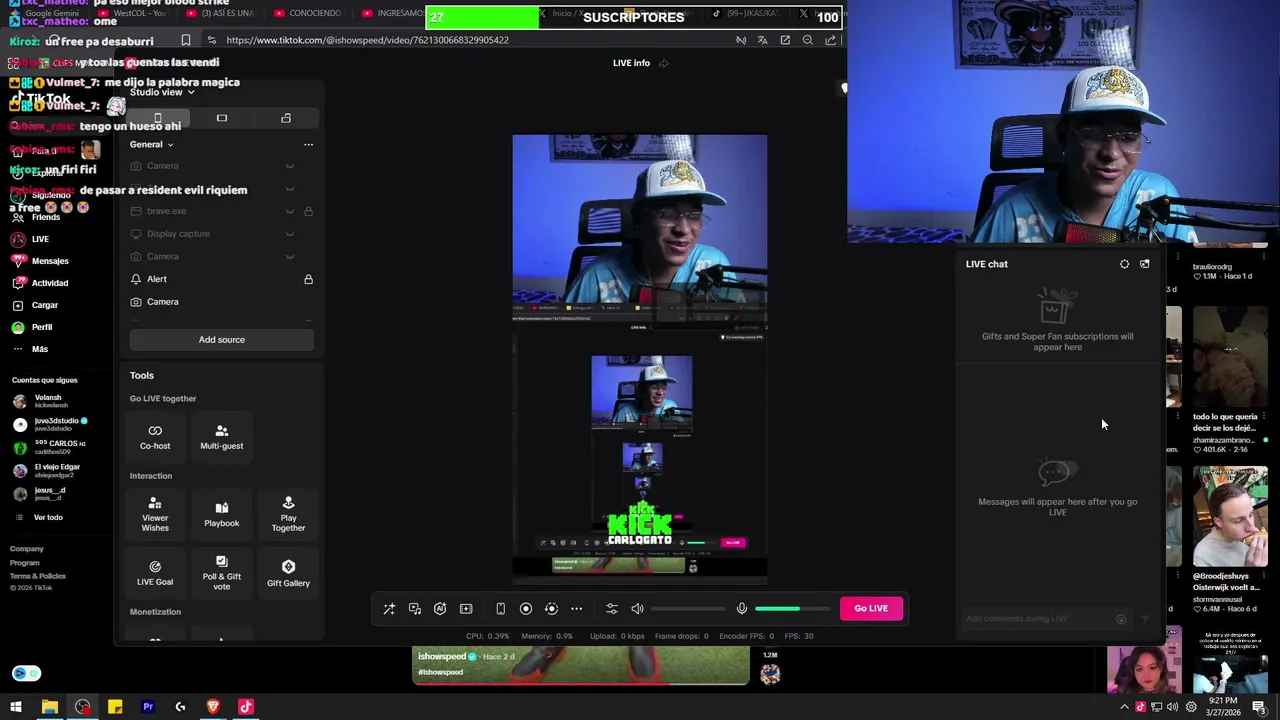Toggle visibility of the first Camera source
The width and height of the screenshot is (1280, 720).
coord(290,166)
